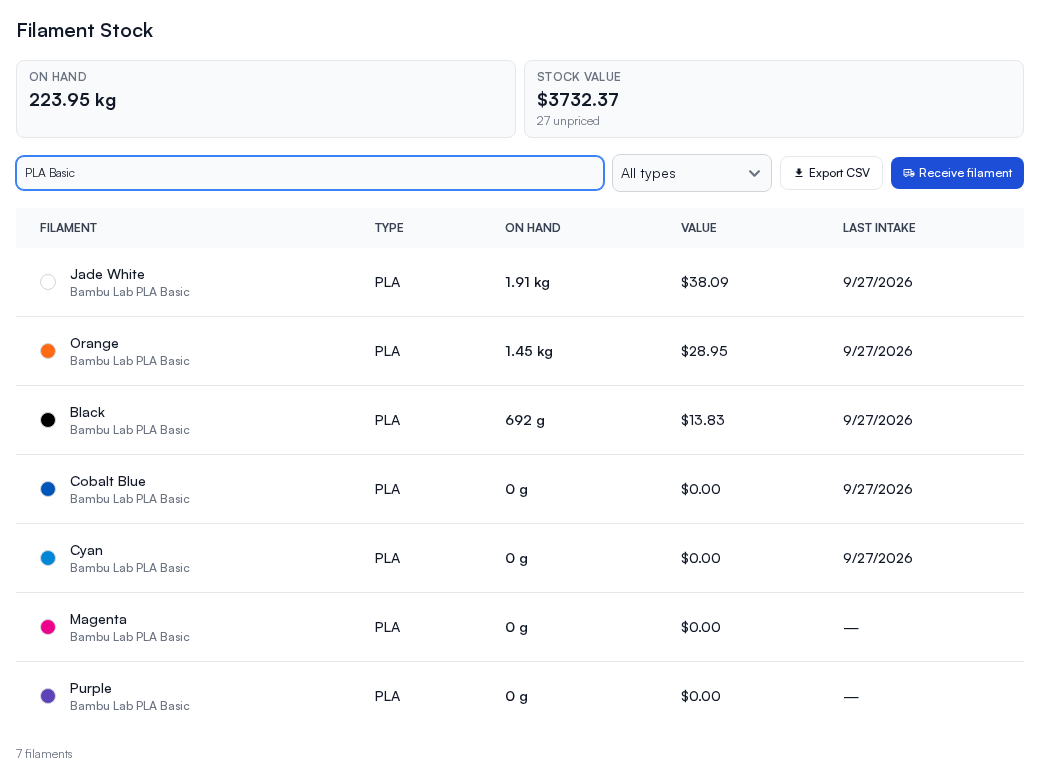Click the $3732.37 stock value figure

point(578,99)
